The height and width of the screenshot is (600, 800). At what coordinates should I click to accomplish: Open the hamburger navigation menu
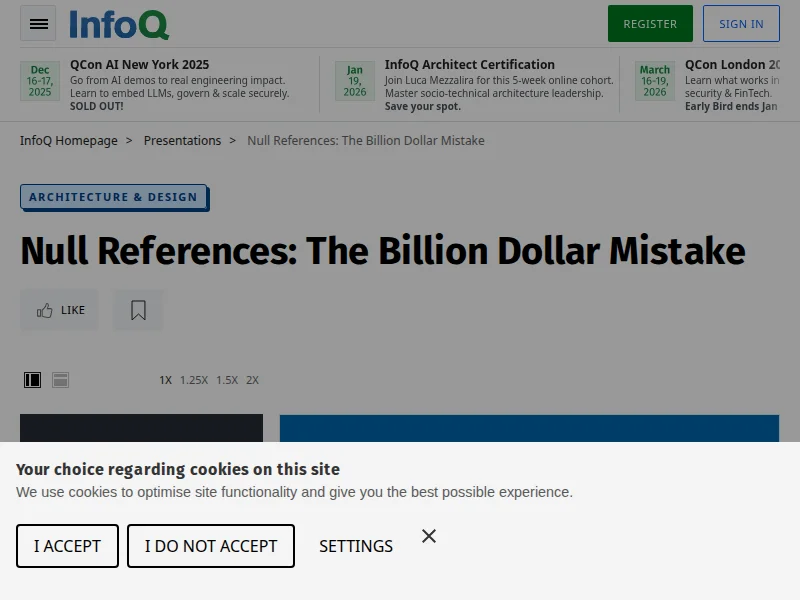[x=38, y=24]
